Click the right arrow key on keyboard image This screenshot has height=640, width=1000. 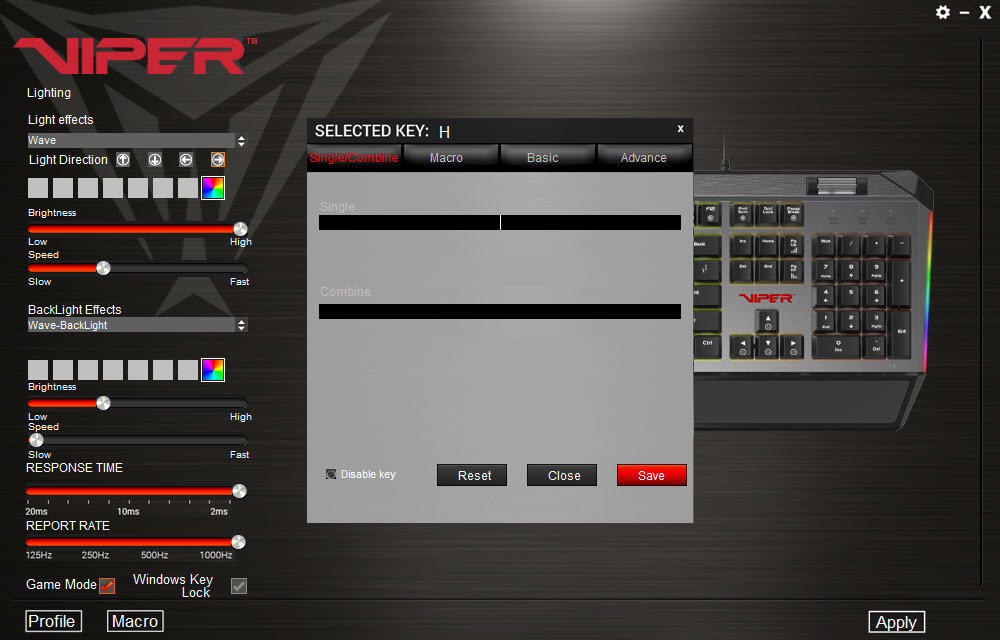793,347
